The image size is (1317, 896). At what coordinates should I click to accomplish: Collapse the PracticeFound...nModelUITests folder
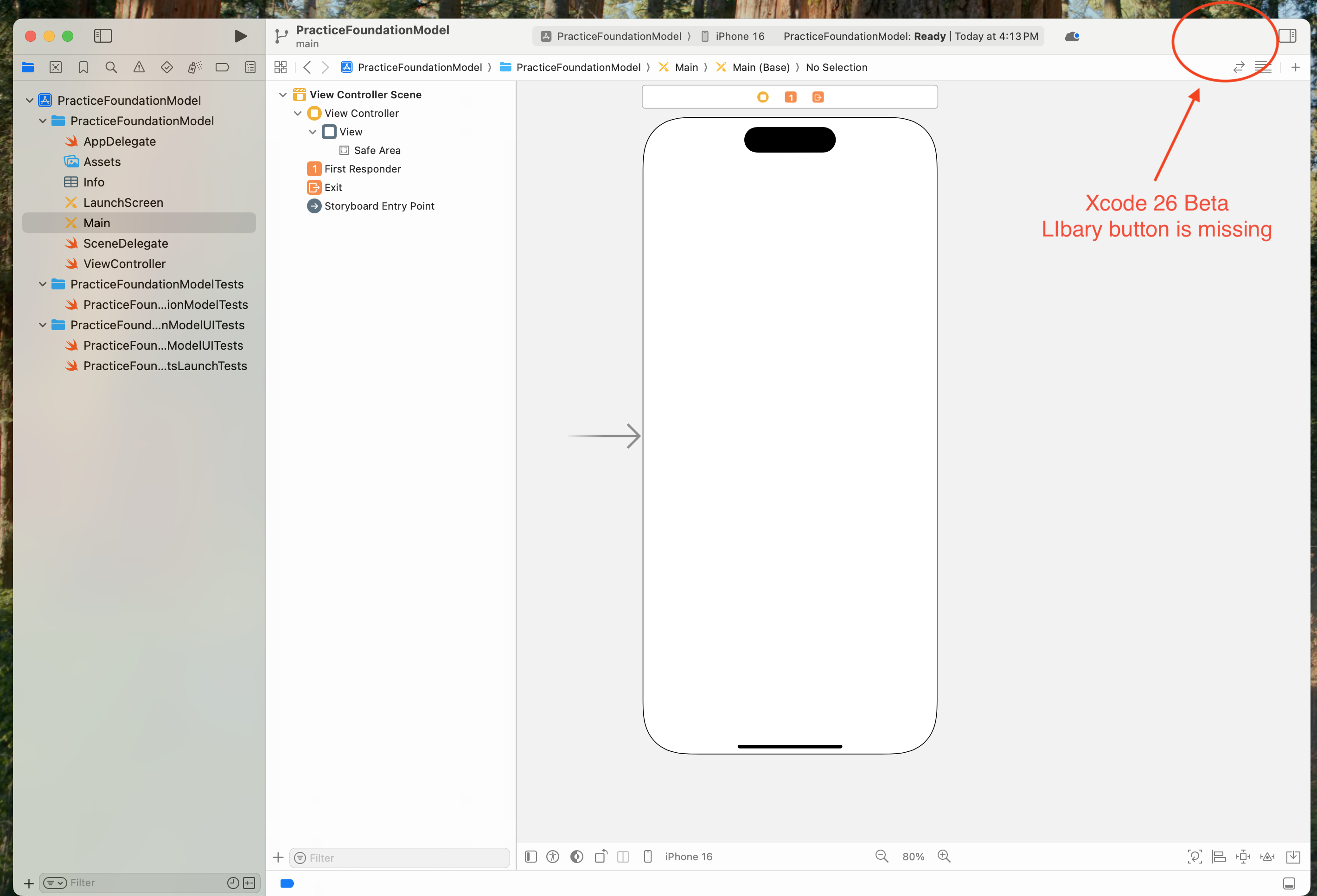pyautogui.click(x=43, y=325)
